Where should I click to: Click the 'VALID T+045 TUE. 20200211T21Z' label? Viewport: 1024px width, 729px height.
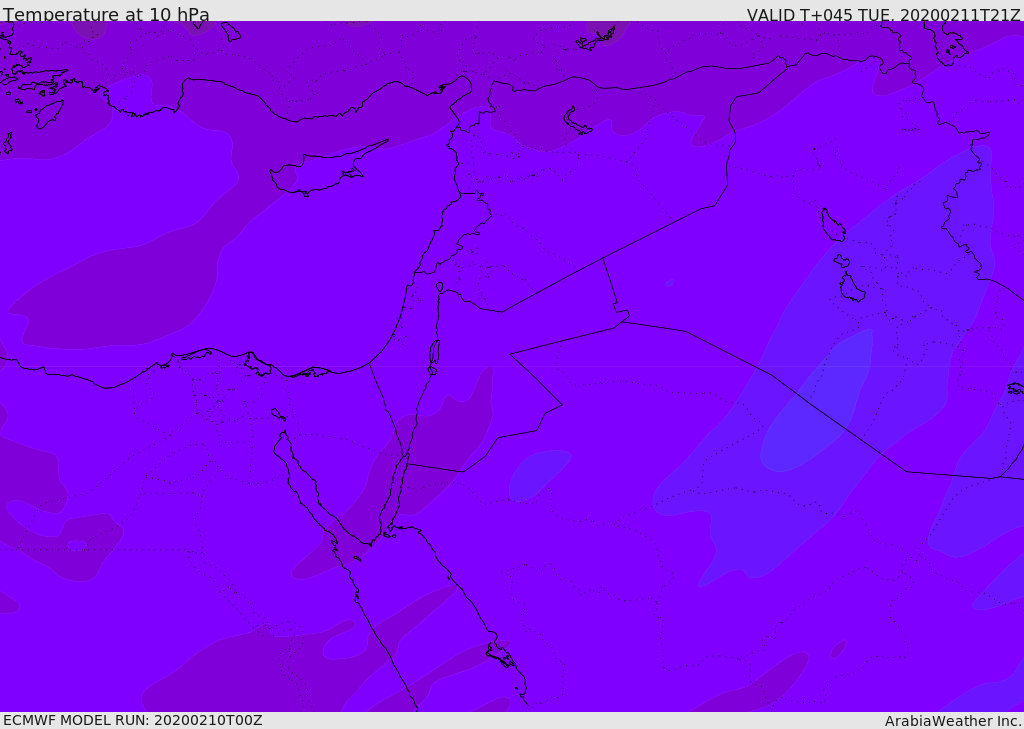(x=884, y=15)
